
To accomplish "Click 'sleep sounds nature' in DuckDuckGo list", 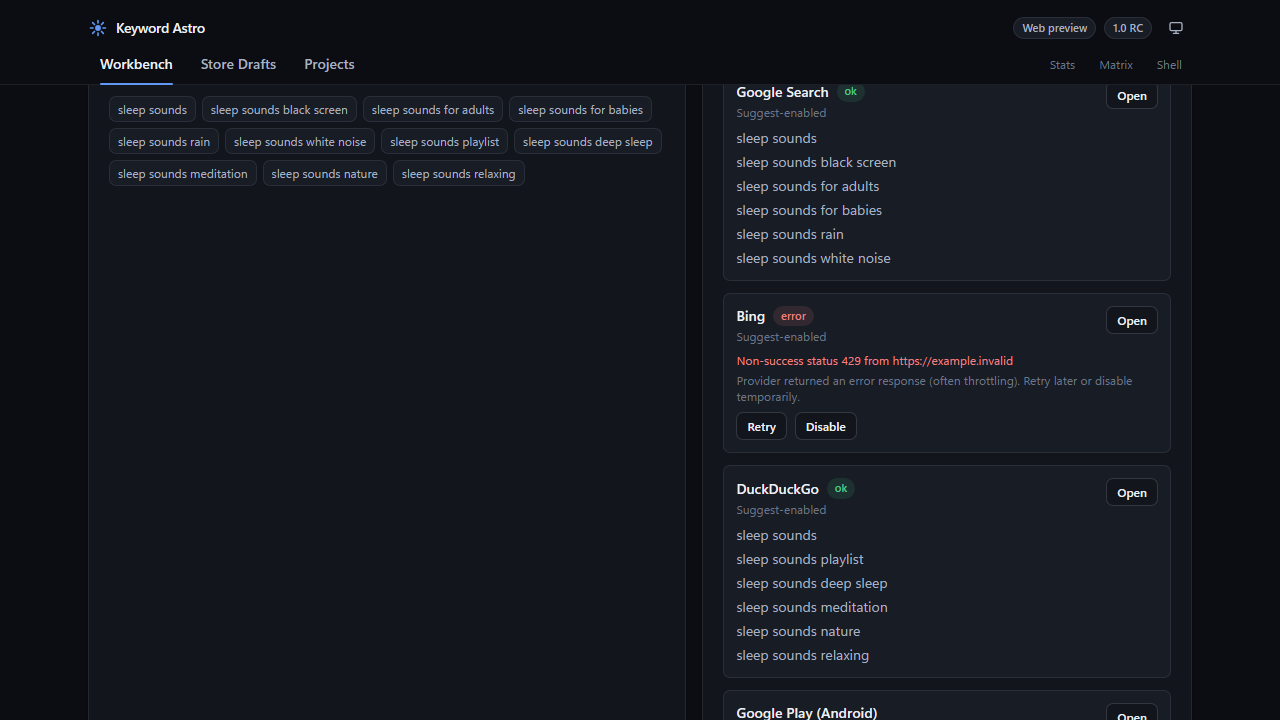I will click(x=798, y=631).
